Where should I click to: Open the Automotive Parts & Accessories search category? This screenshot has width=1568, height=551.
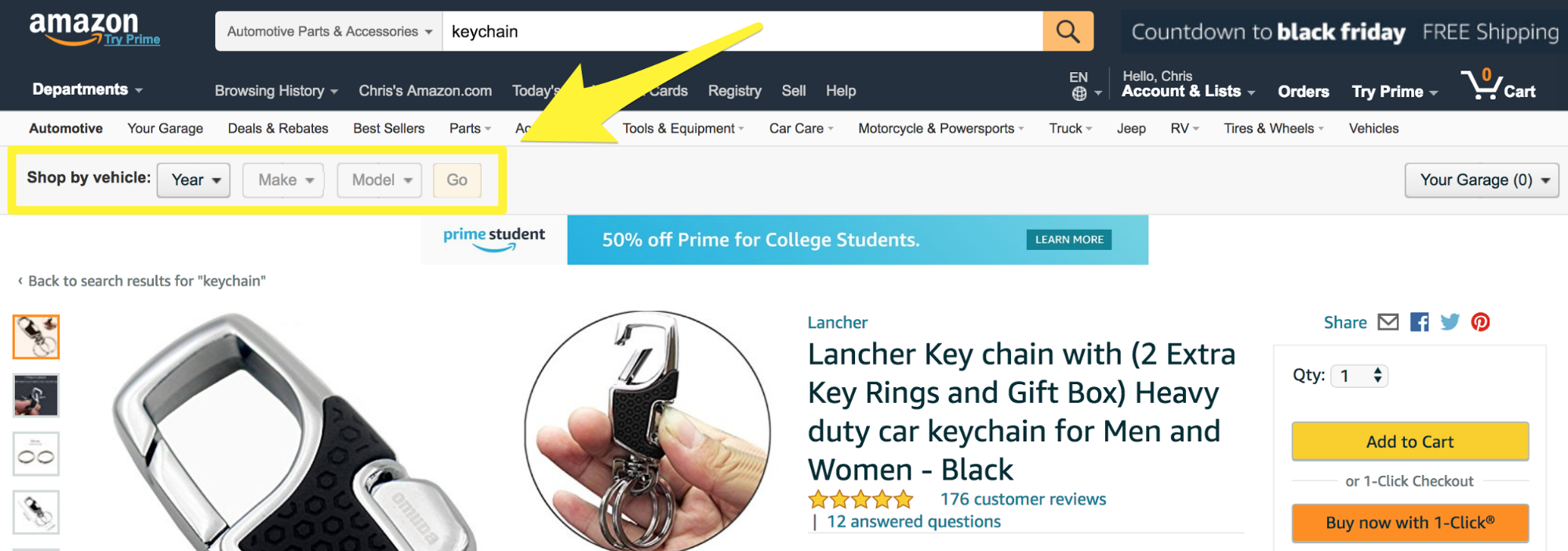point(329,31)
